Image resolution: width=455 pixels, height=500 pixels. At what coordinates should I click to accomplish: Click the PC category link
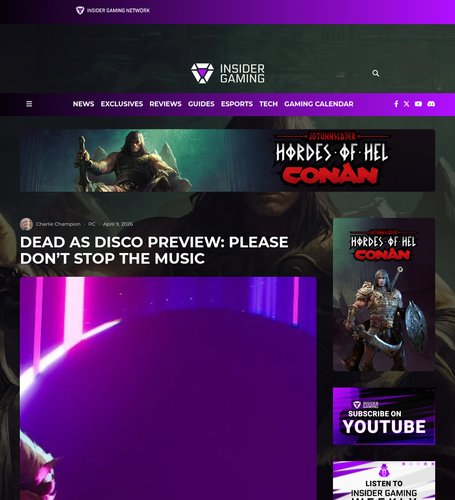92,224
